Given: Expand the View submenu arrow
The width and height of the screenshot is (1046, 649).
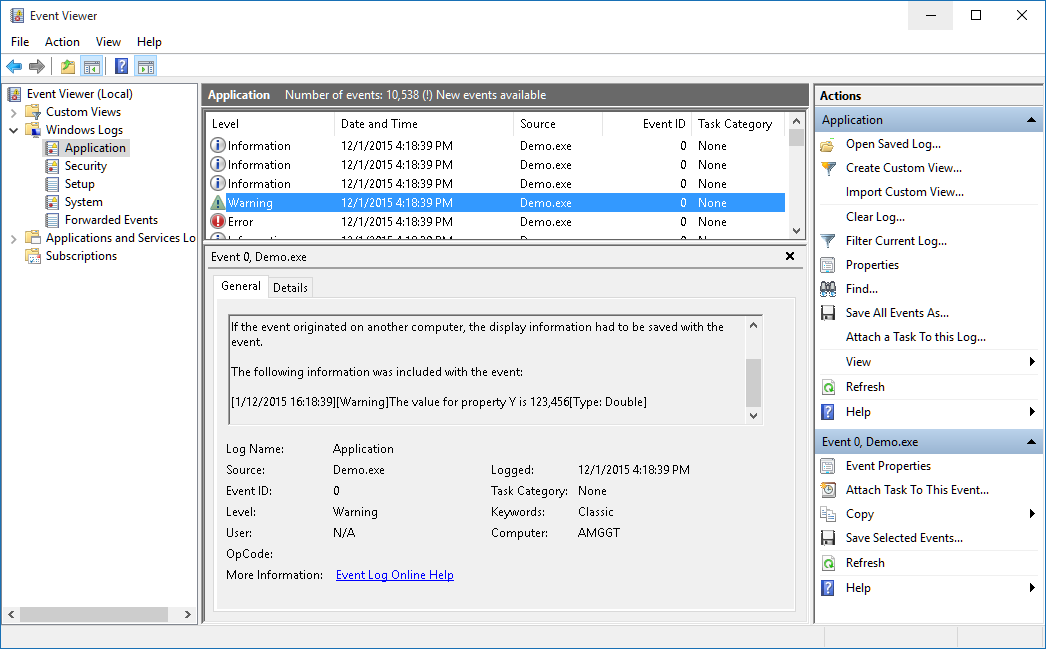Looking at the screenshot, I should point(1031,362).
